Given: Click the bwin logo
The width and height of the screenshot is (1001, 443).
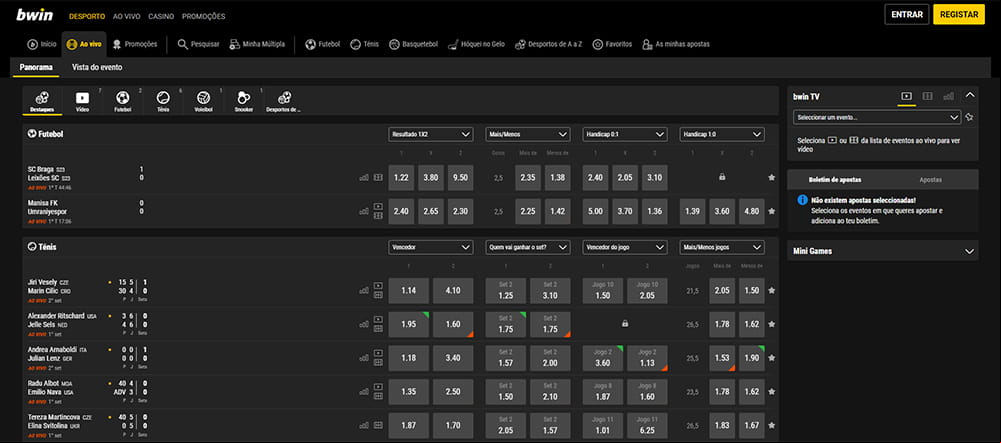Looking at the screenshot, I should tap(34, 15).
